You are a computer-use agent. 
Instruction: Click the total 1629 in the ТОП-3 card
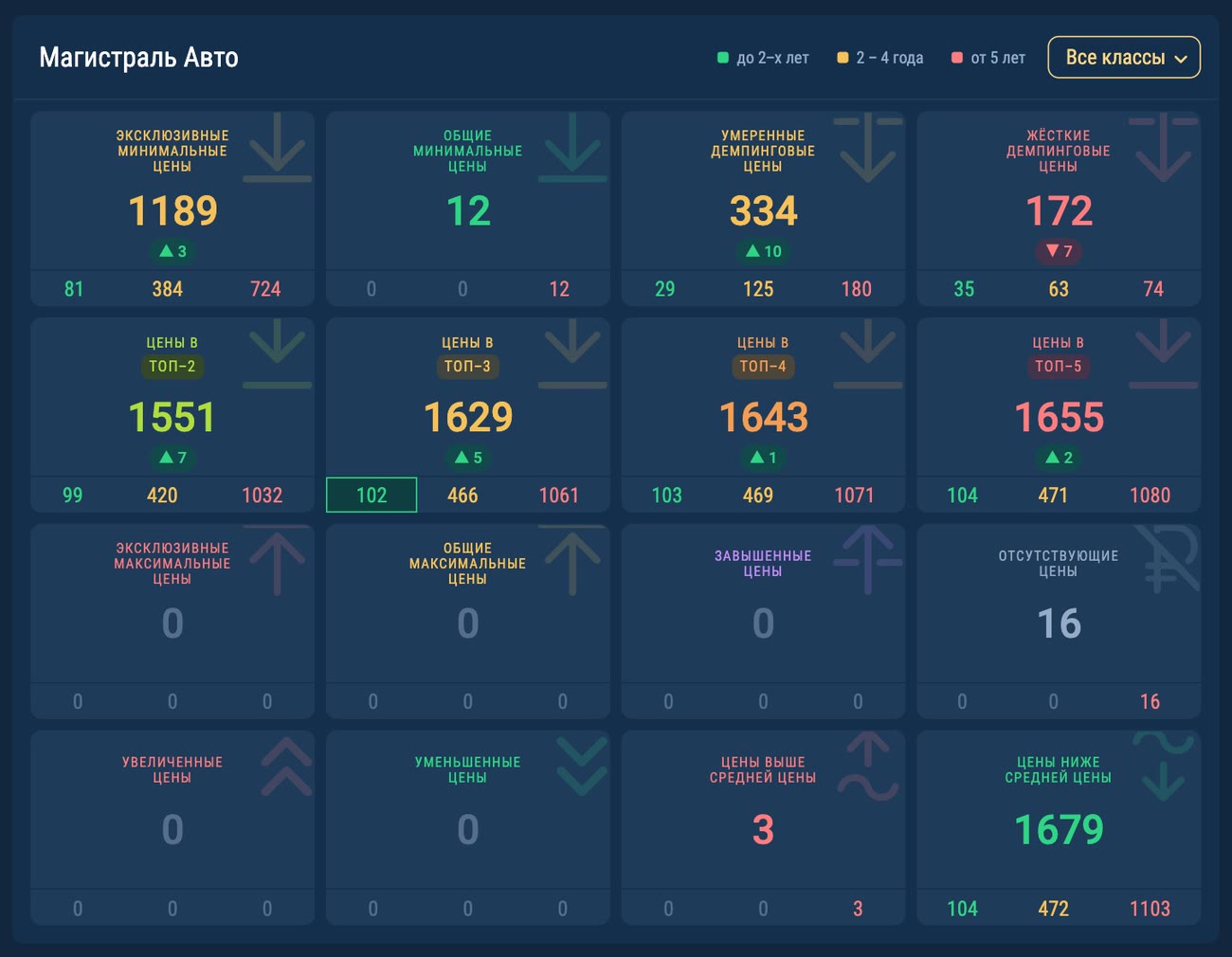click(468, 417)
